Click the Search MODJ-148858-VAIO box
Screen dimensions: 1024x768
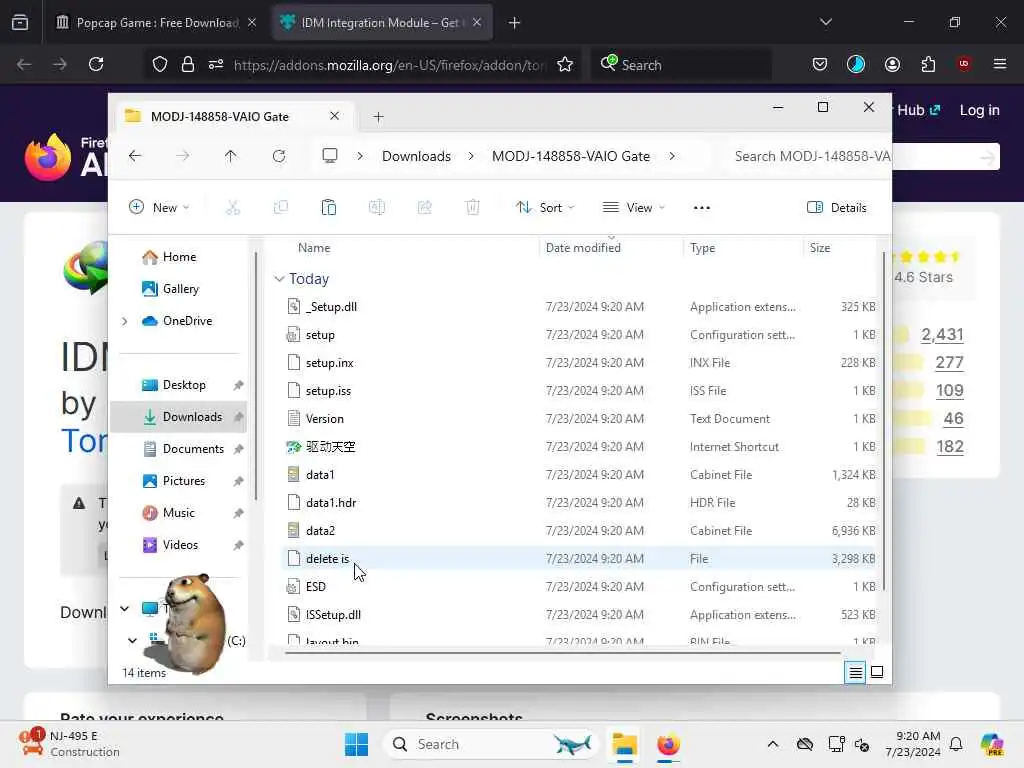coord(810,157)
